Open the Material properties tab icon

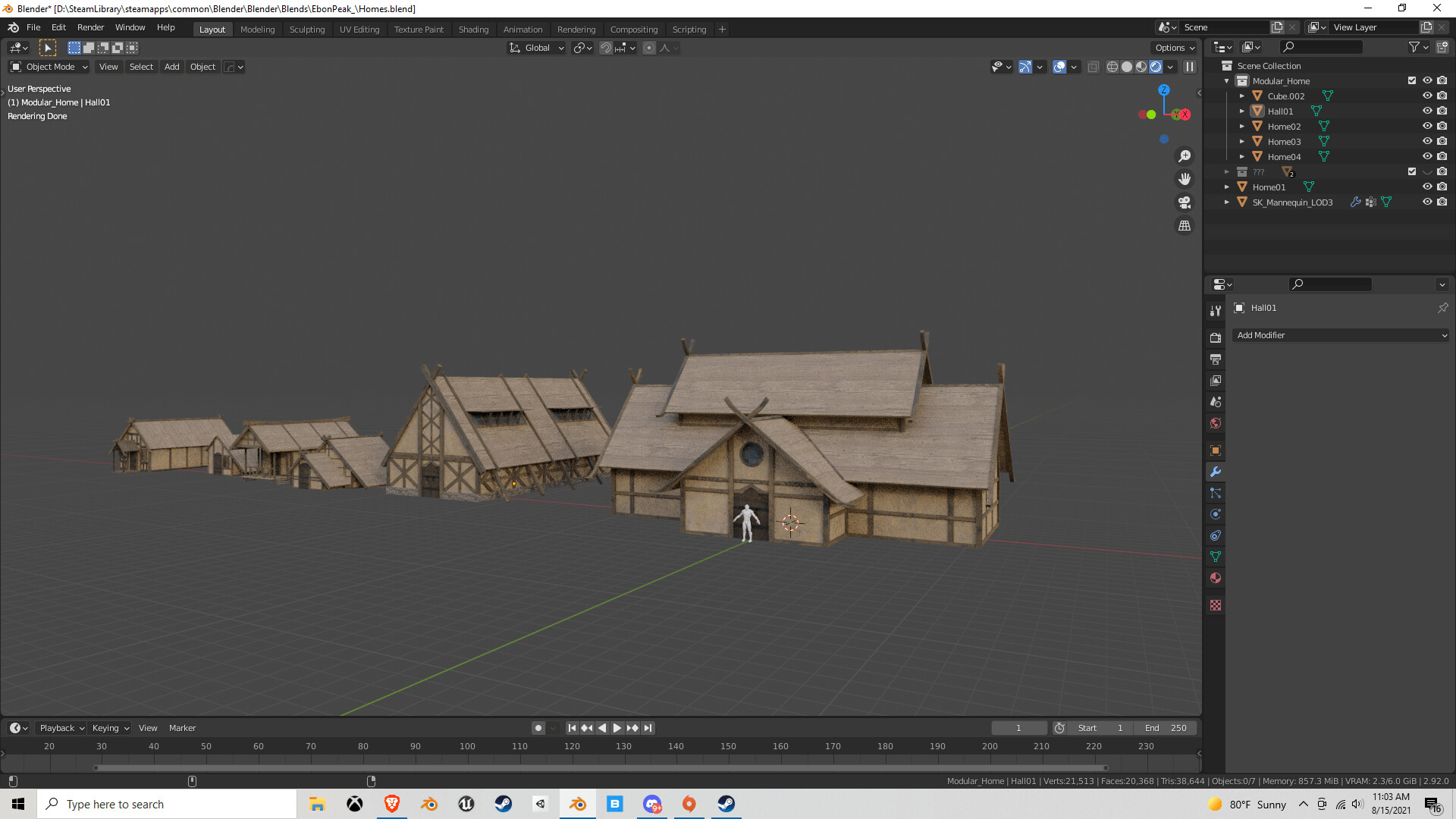click(x=1216, y=579)
